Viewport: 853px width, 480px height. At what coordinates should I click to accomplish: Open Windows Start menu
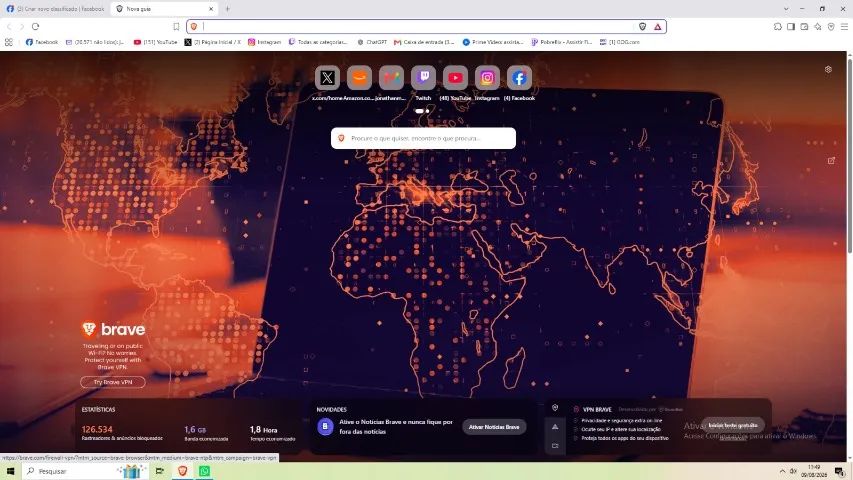coord(10,471)
